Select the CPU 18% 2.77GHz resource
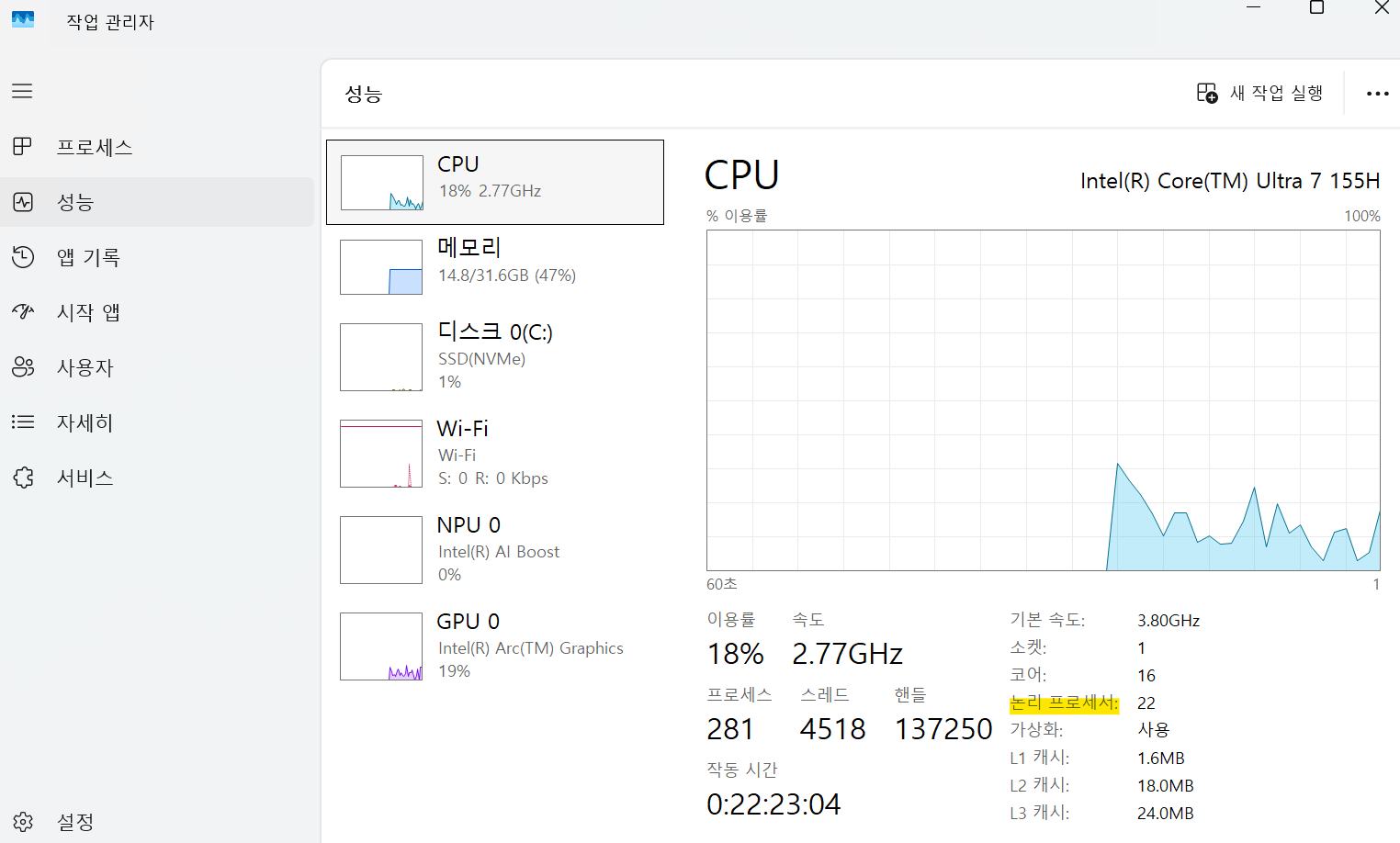 [x=495, y=182]
